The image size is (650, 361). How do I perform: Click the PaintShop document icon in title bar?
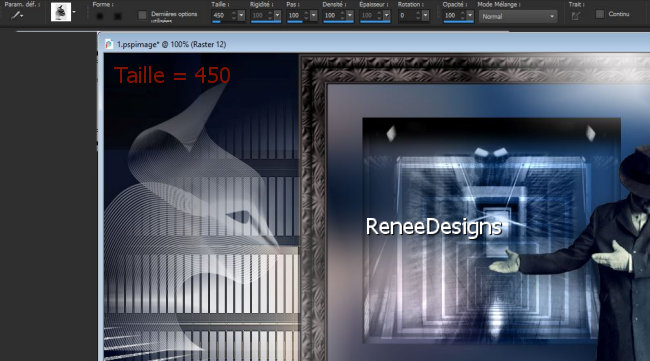109,44
